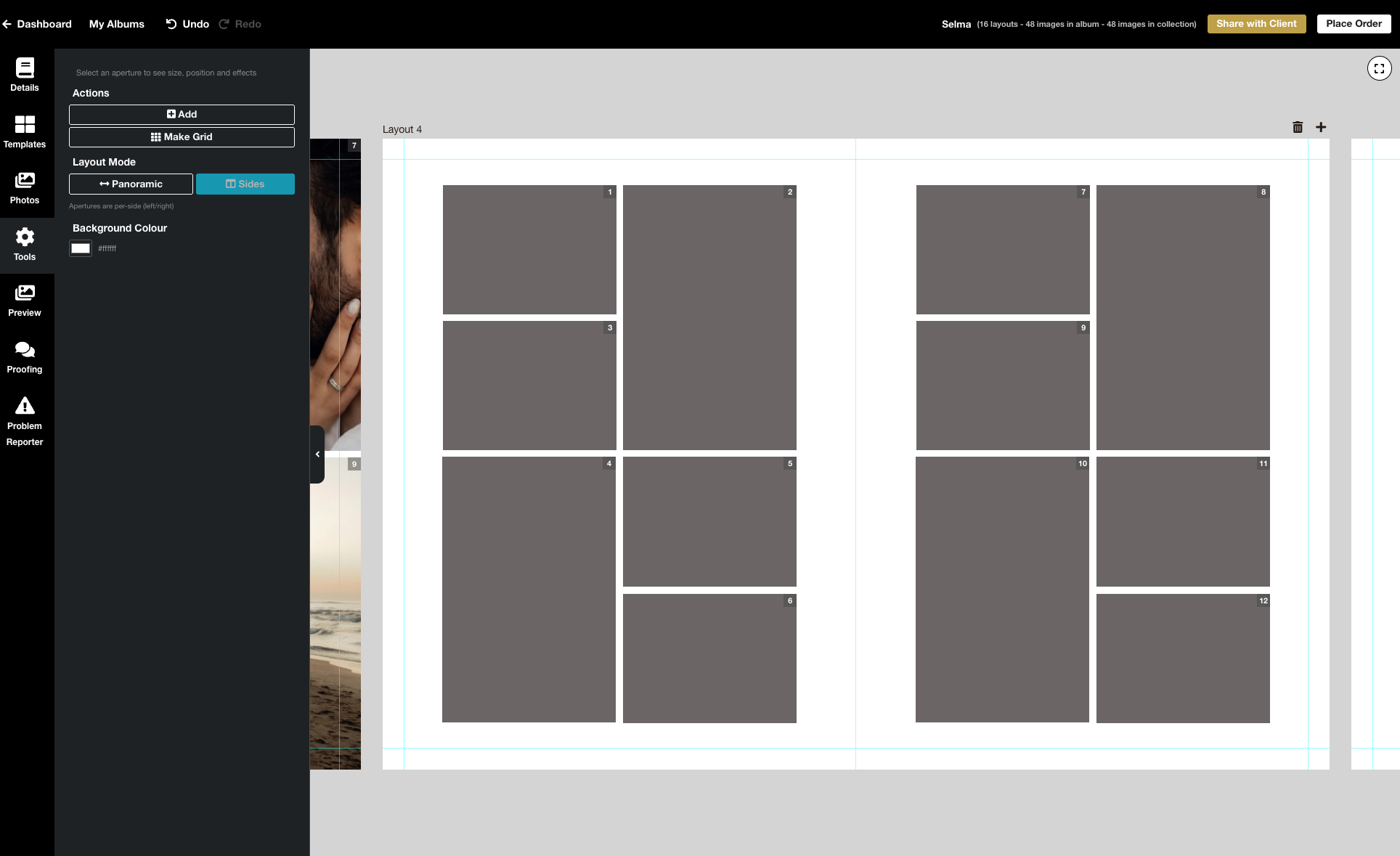Switch layout mode to Panoramic
This screenshot has width=1400, height=856.
131,184
